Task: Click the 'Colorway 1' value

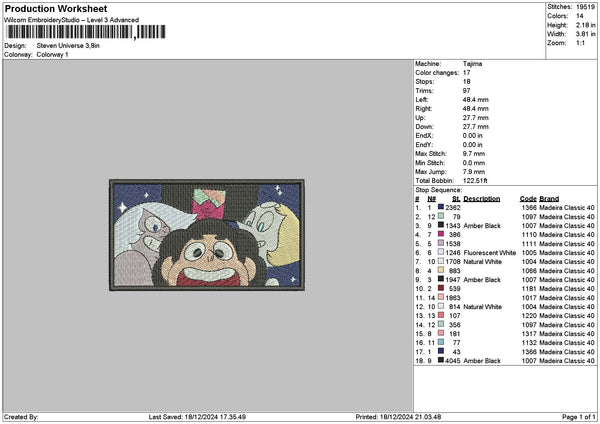Action: [52, 55]
